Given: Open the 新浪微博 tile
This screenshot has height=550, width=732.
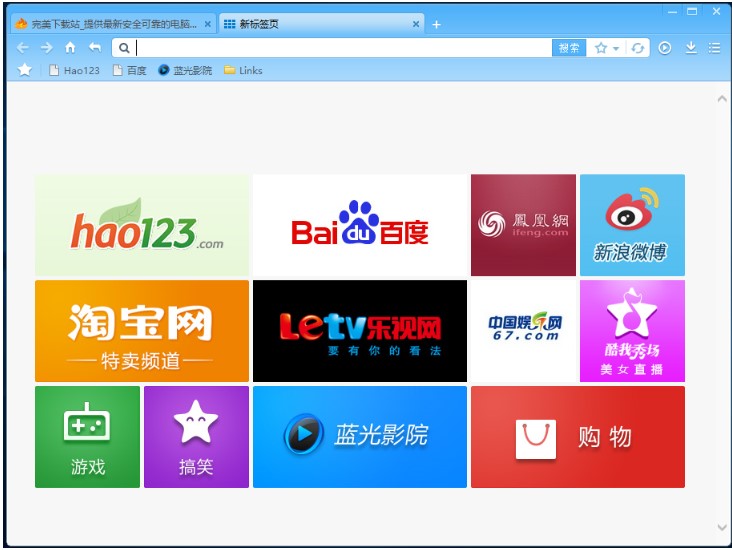Looking at the screenshot, I should [632, 225].
